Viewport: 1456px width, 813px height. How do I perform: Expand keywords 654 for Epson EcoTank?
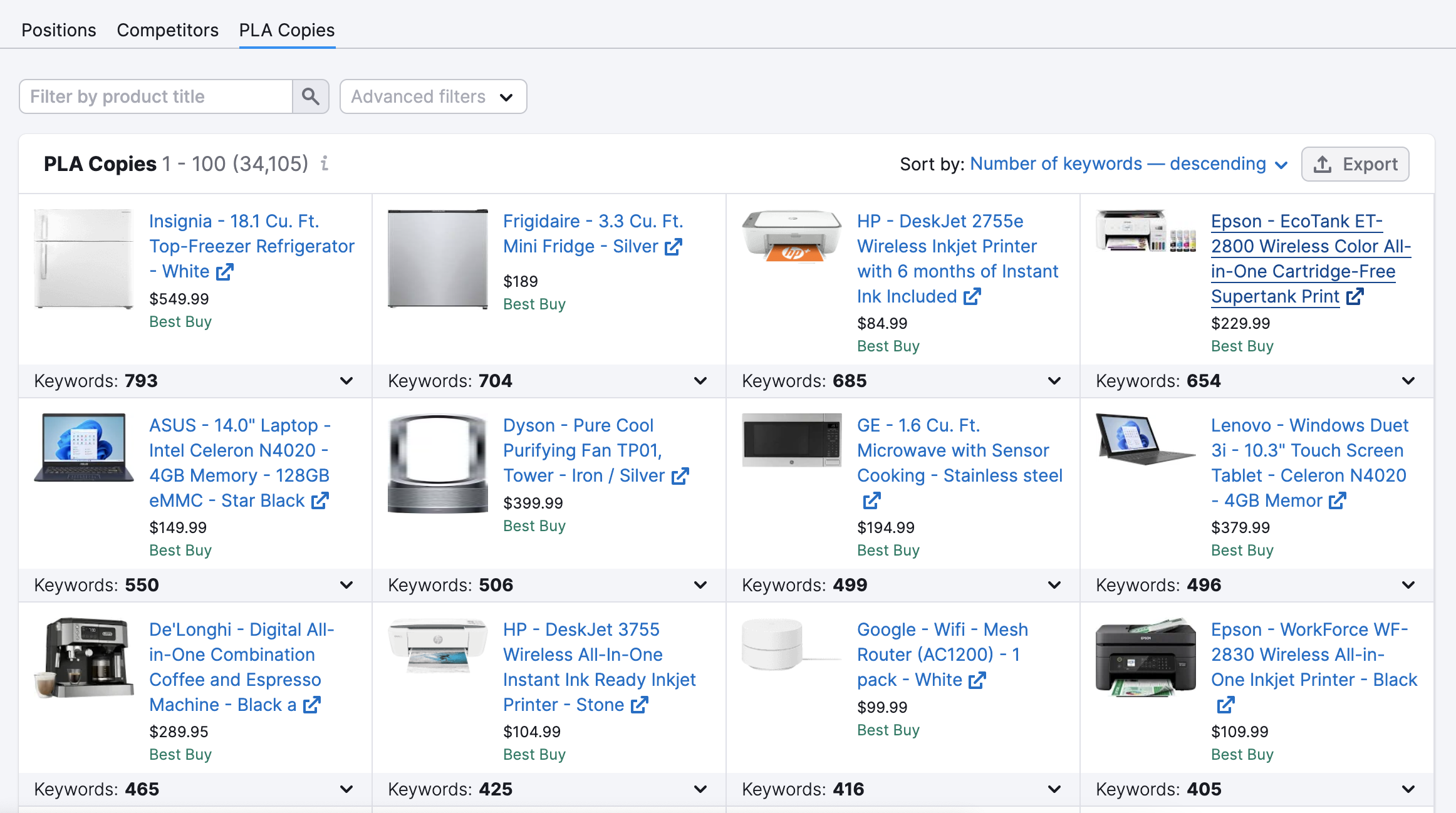1408,381
